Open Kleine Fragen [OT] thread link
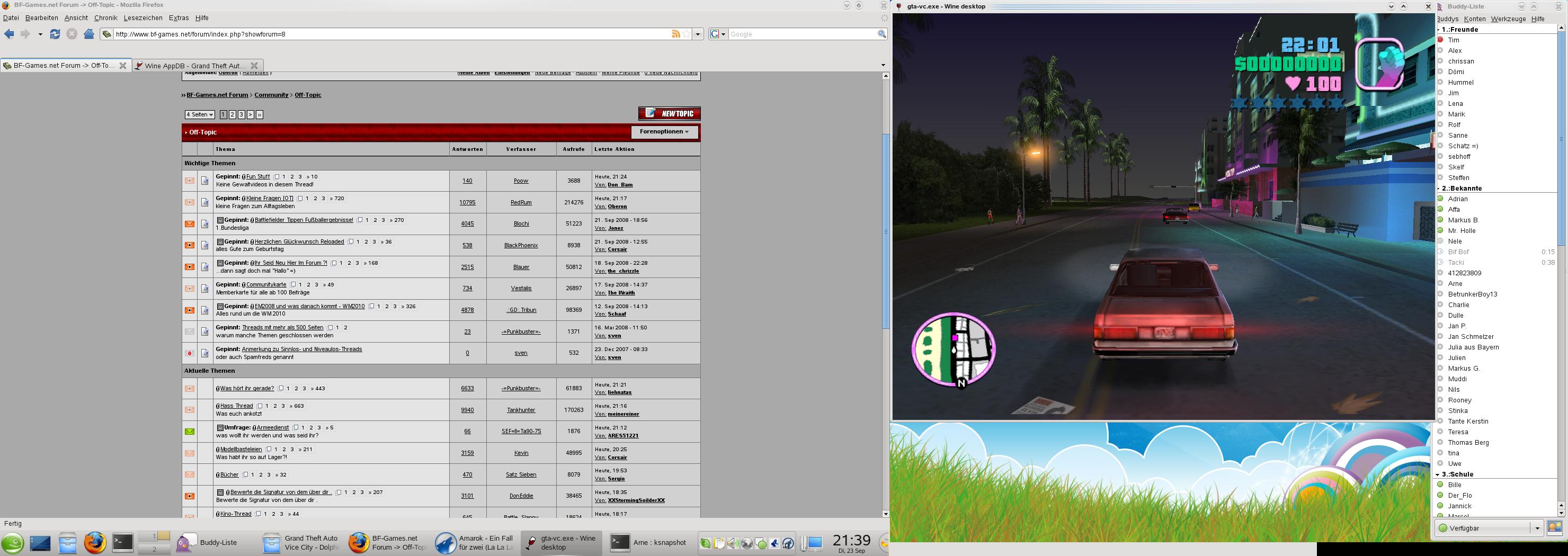 [270, 199]
